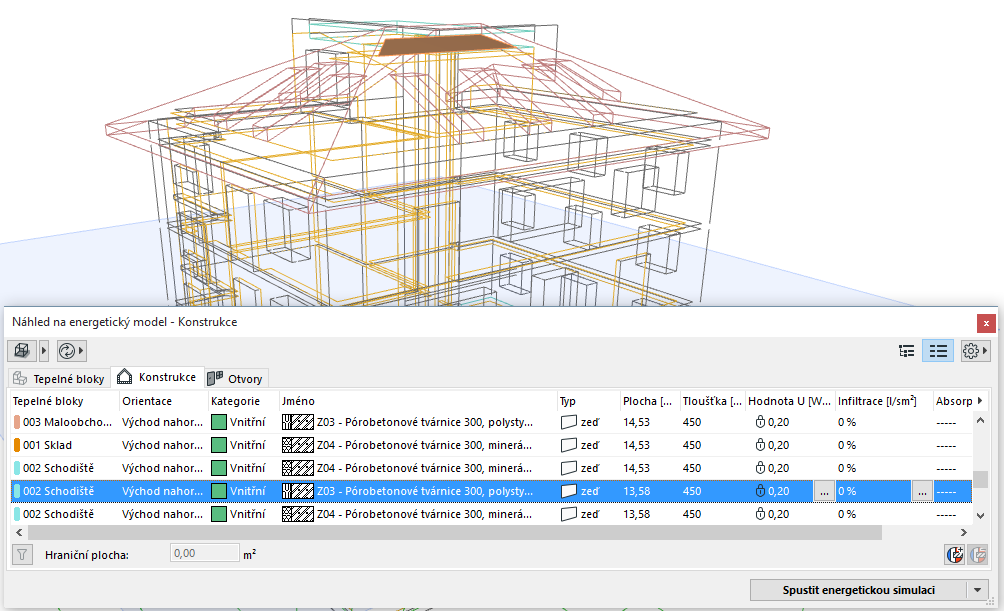The height and width of the screenshot is (611, 1004).
Task: Expand the arrow next to 3D view icon
Action: [44, 351]
